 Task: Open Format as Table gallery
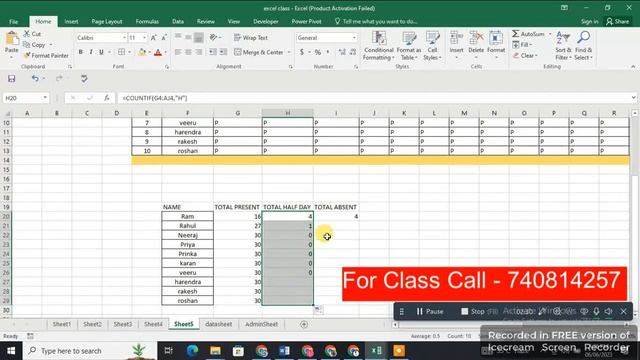409,46
